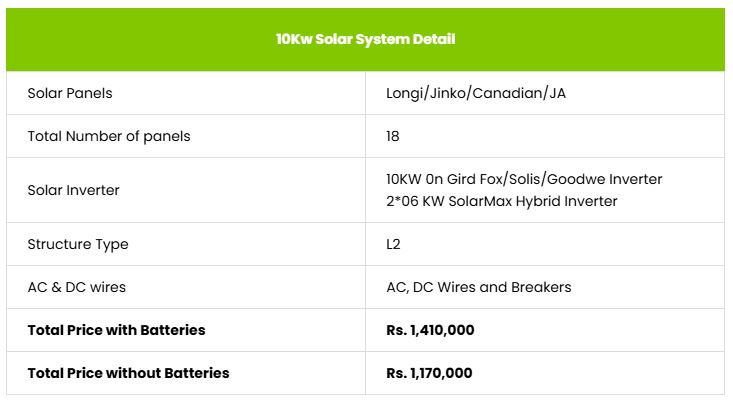Click the L2 structure value
733x404 pixels.
tap(394, 244)
